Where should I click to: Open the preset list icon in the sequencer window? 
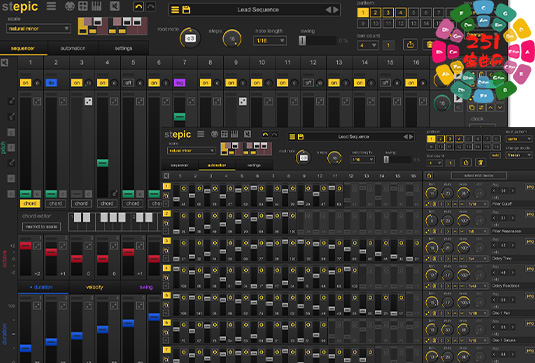175,10
